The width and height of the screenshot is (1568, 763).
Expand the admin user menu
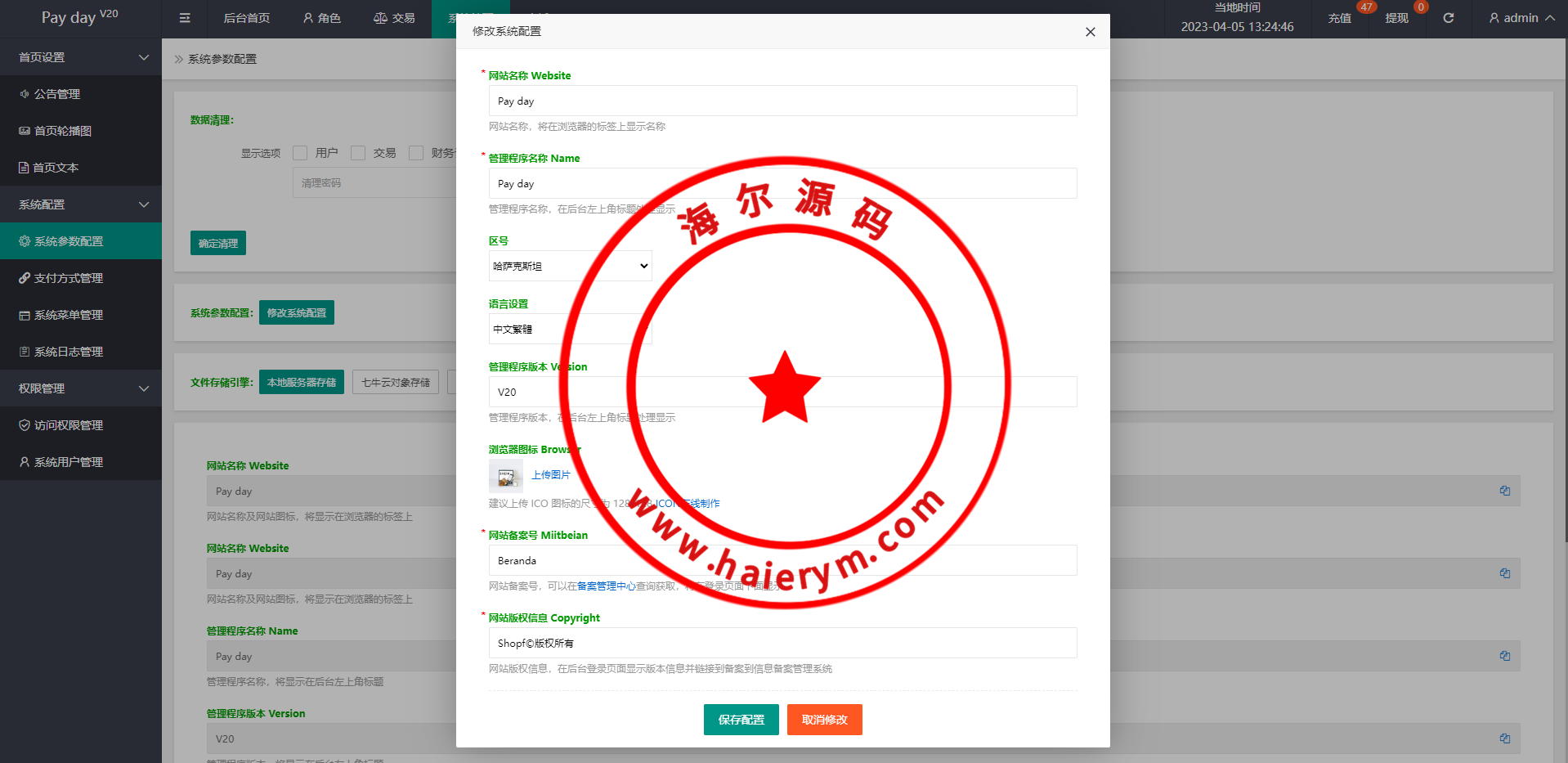1521,18
